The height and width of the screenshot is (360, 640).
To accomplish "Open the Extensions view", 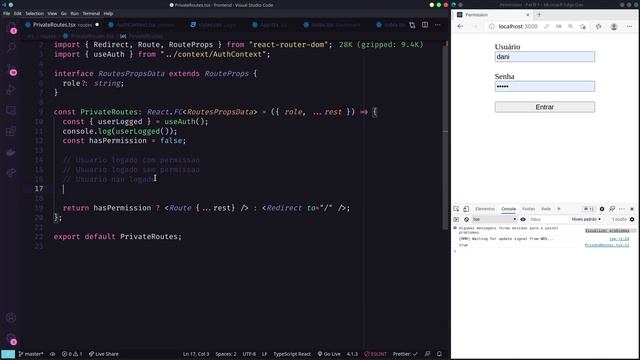I will pyautogui.click(x=11, y=131).
